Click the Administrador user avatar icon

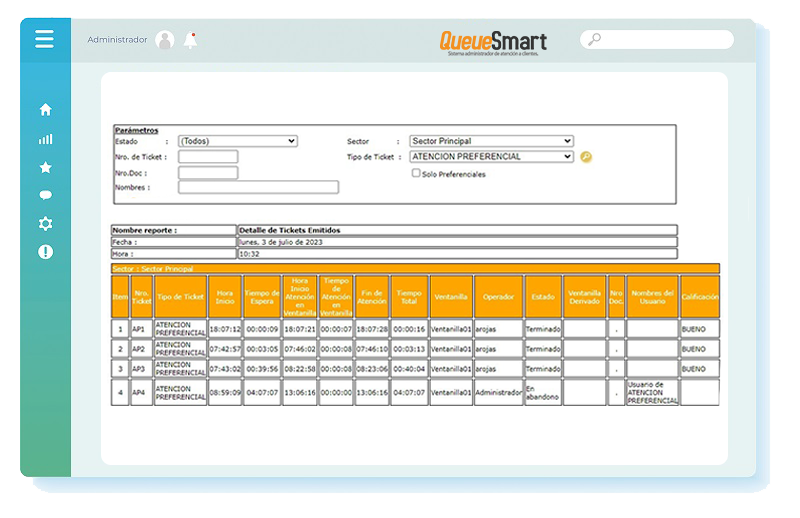(165, 40)
